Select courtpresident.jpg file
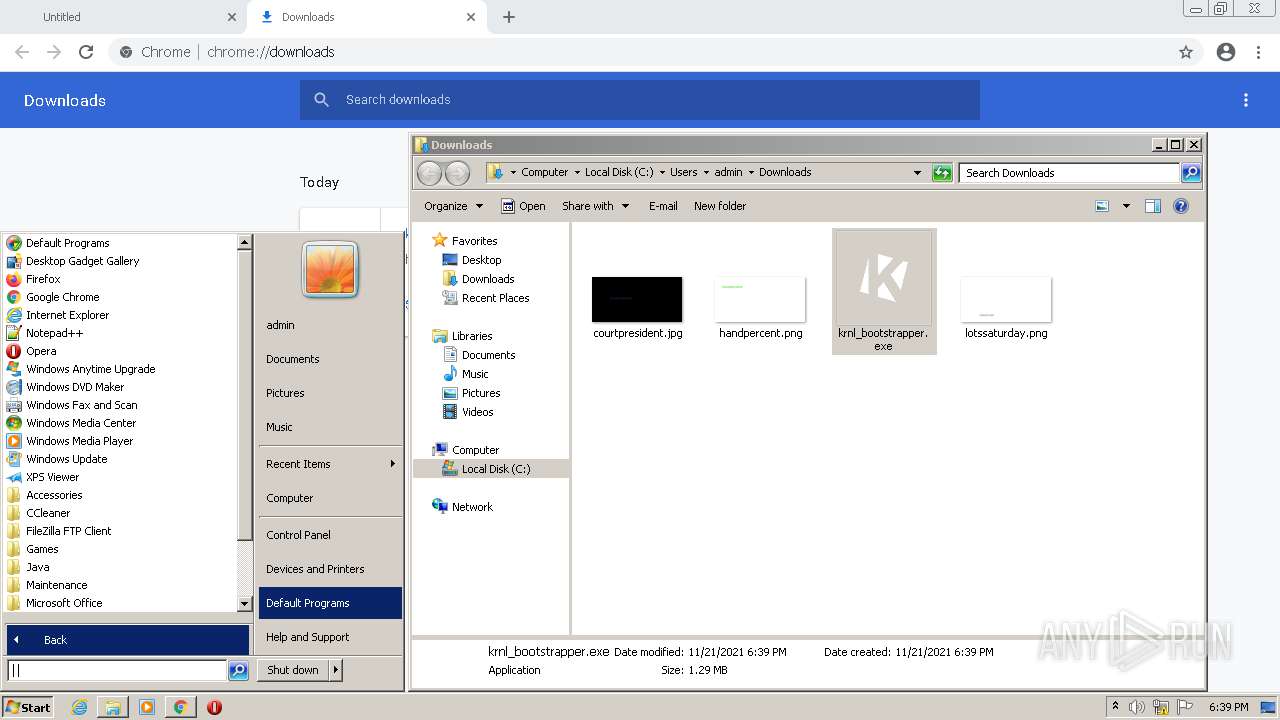 (x=637, y=309)
